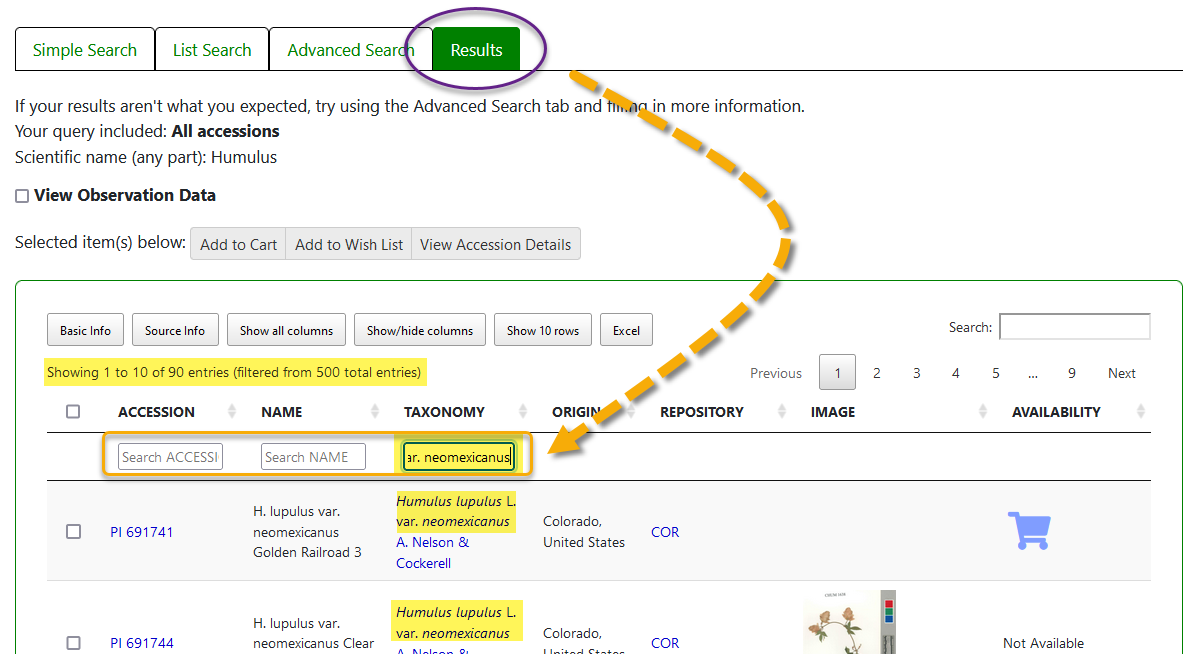This screenshot has width=1191, height=654.
Task: Sort by TAXONOMY column arrows
Action: [x=522, y=412]
